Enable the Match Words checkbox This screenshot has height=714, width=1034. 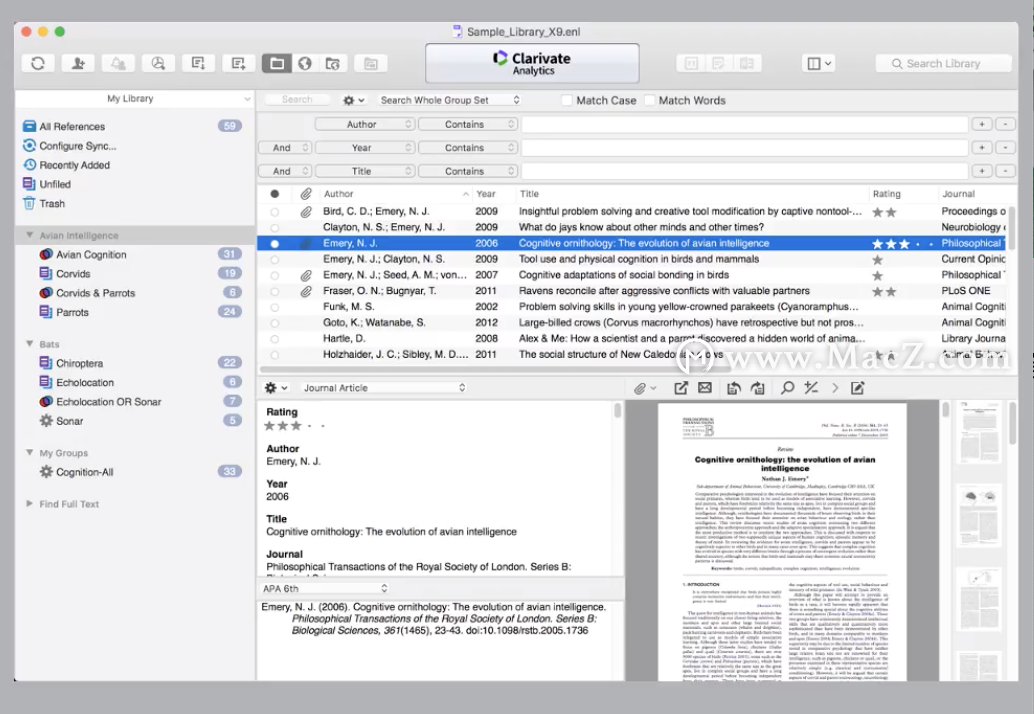(x=650, y=100)
